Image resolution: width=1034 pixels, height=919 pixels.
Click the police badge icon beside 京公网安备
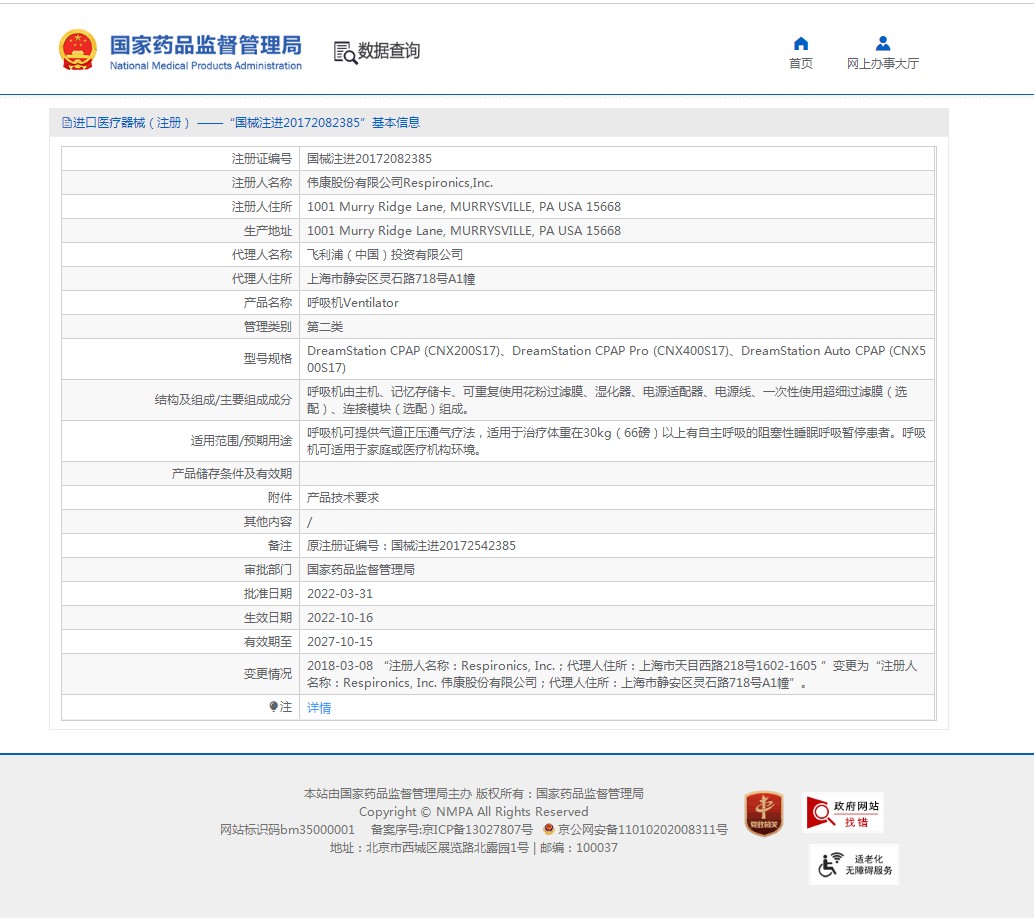coord(548,829)
